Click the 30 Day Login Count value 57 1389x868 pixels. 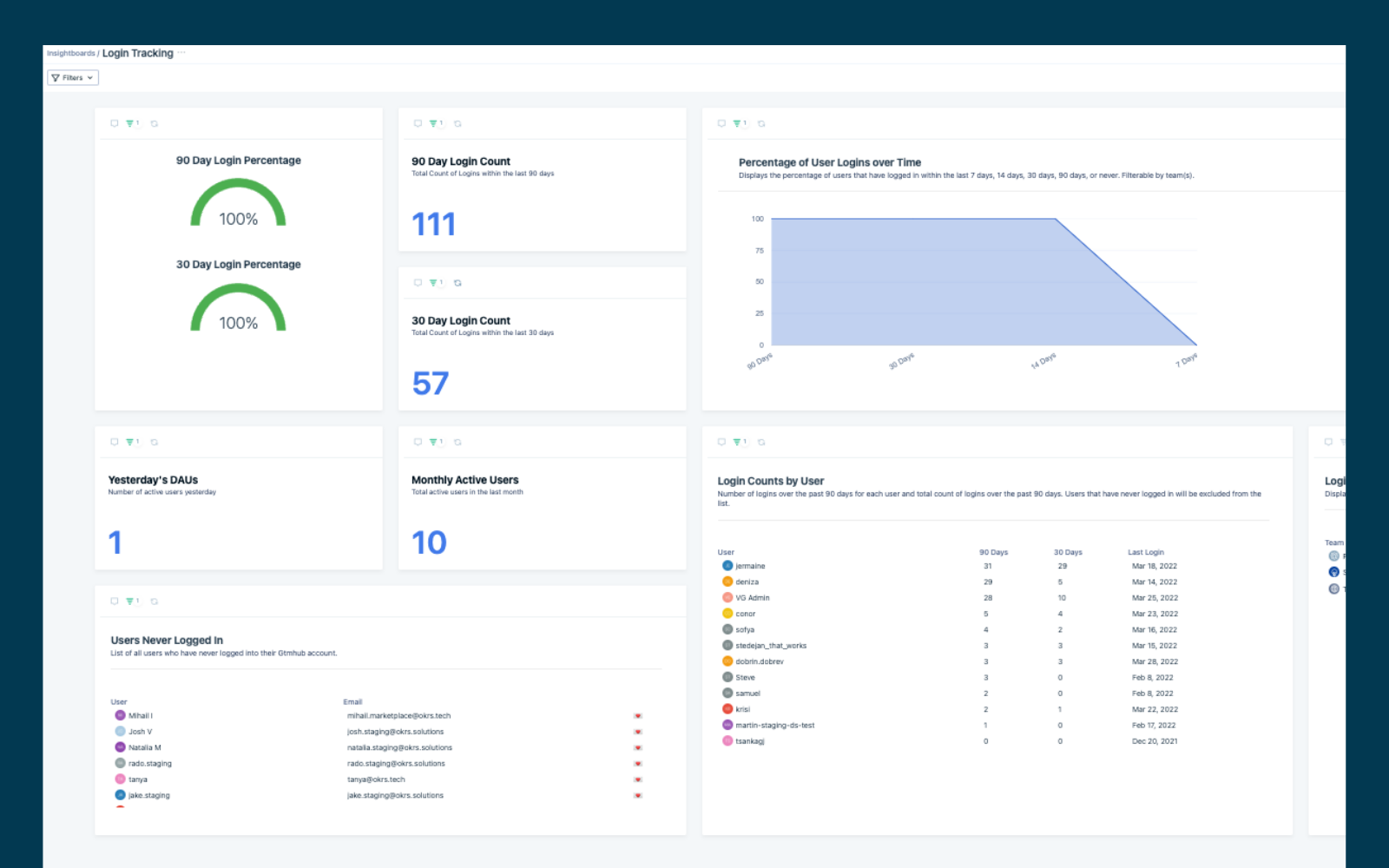click(431, 384)
